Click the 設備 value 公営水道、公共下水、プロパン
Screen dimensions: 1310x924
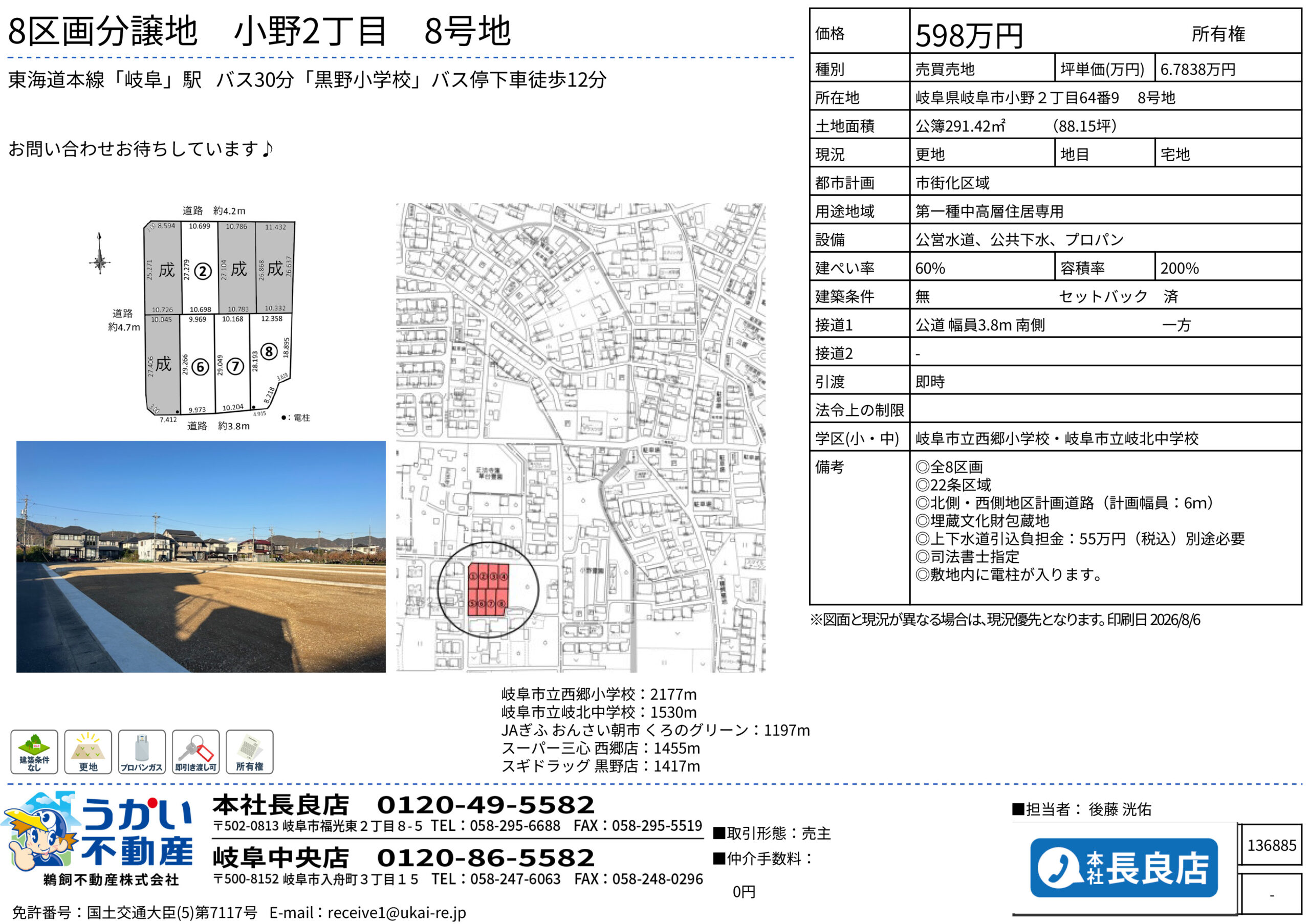1019,239
